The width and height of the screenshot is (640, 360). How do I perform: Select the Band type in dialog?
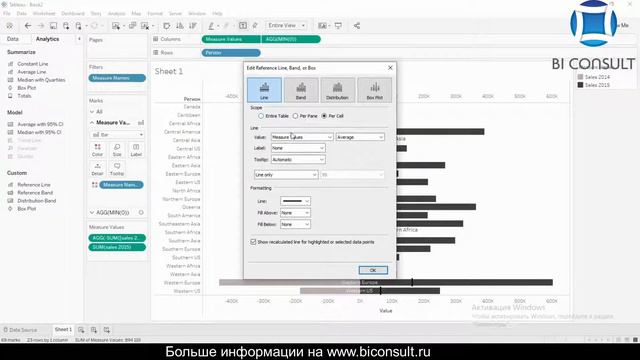coord(301,90)
